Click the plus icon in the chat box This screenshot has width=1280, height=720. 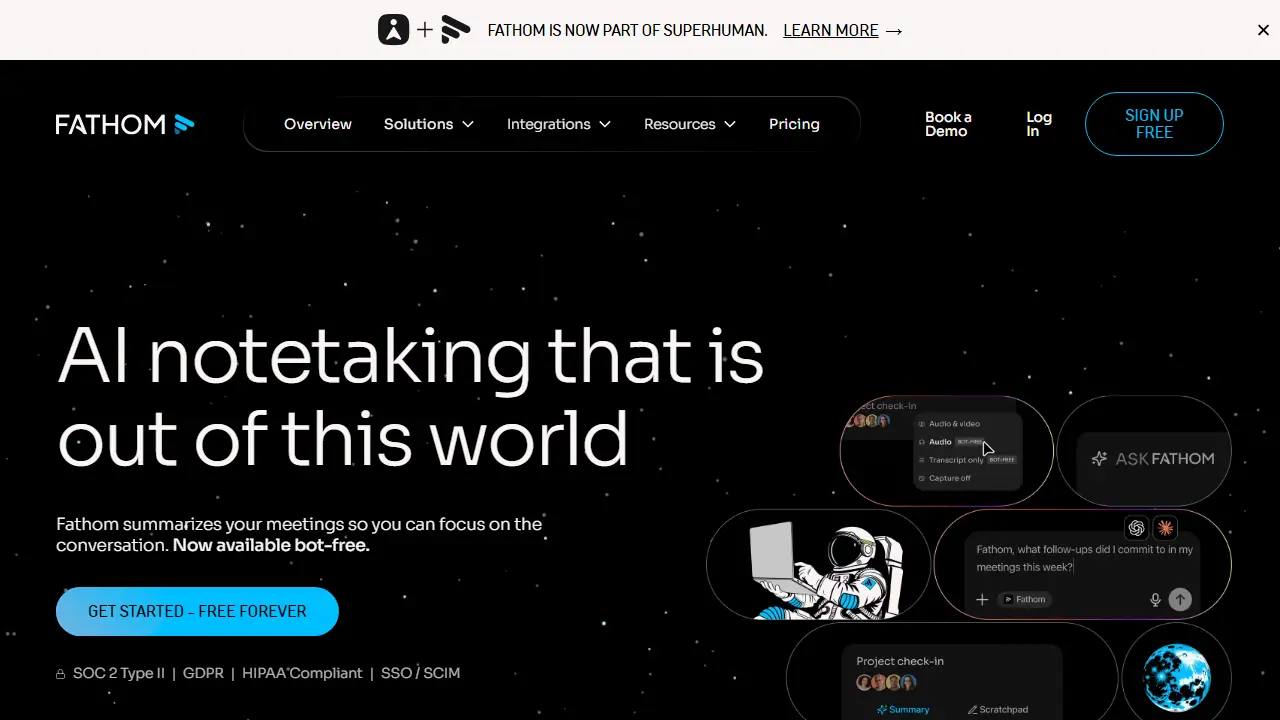click(982, 599)
